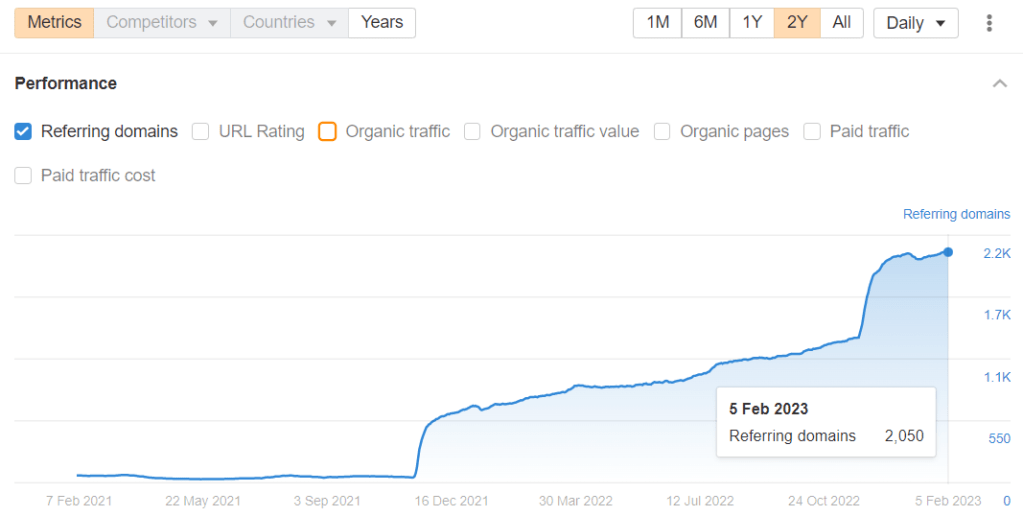Uncheck the Referring domains checkbox
Viewport: 1023px width, 516px height.
(x=24, y=131)
